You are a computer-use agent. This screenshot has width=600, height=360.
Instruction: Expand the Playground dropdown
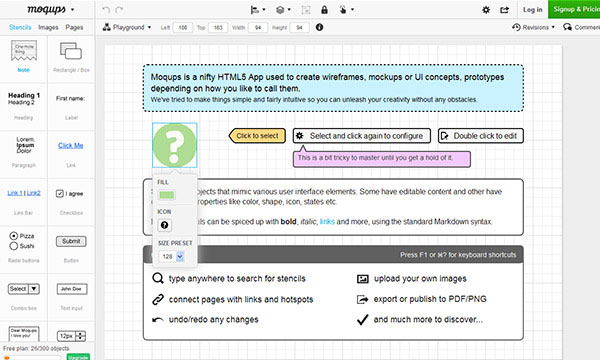coord(127,27)
